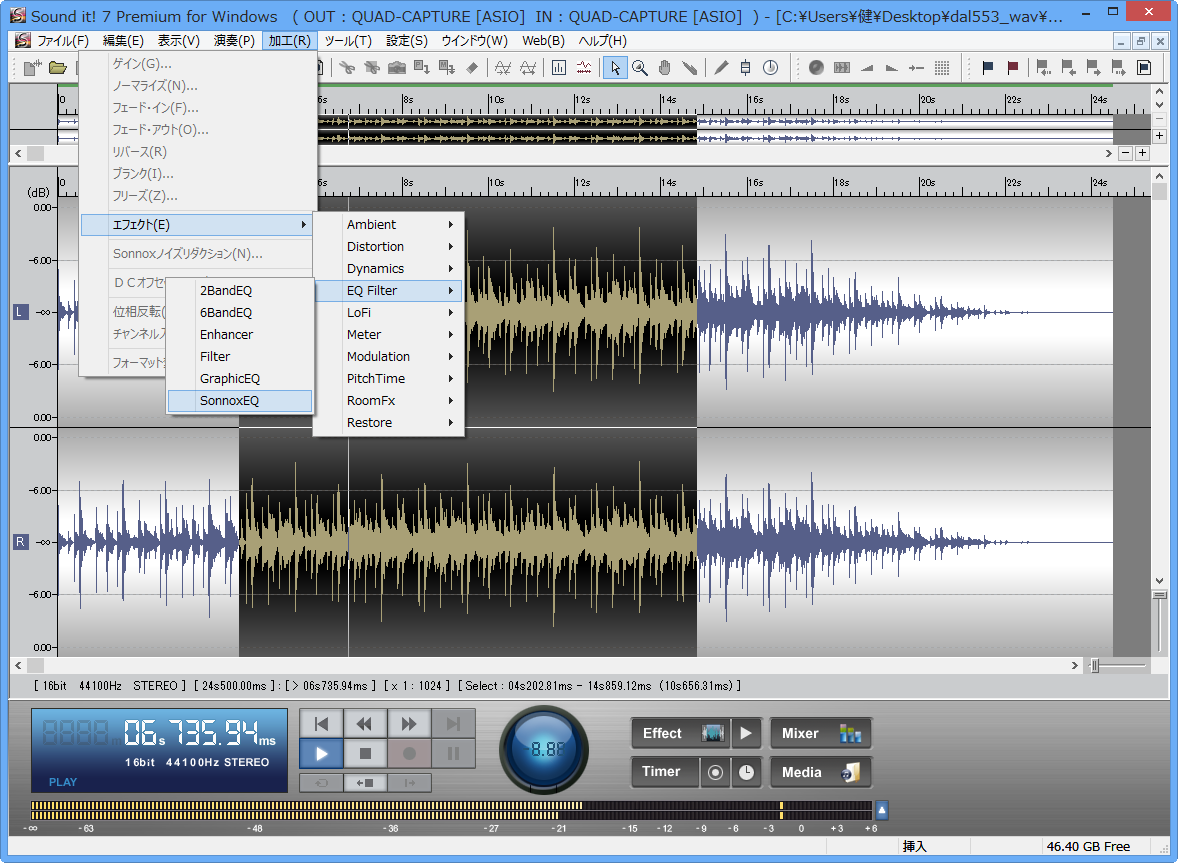
Task: Choose GraphicEQ from the EQ Filter submenu
Action: (x=240, y=379)
